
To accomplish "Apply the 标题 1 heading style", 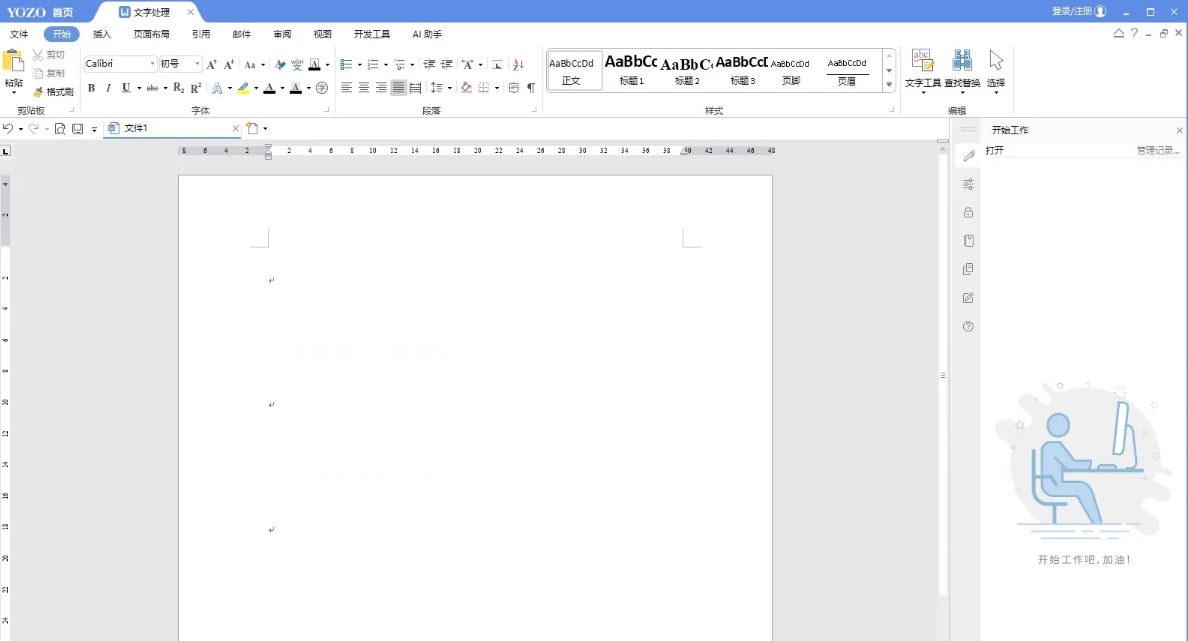I will (x=631, y=70).
